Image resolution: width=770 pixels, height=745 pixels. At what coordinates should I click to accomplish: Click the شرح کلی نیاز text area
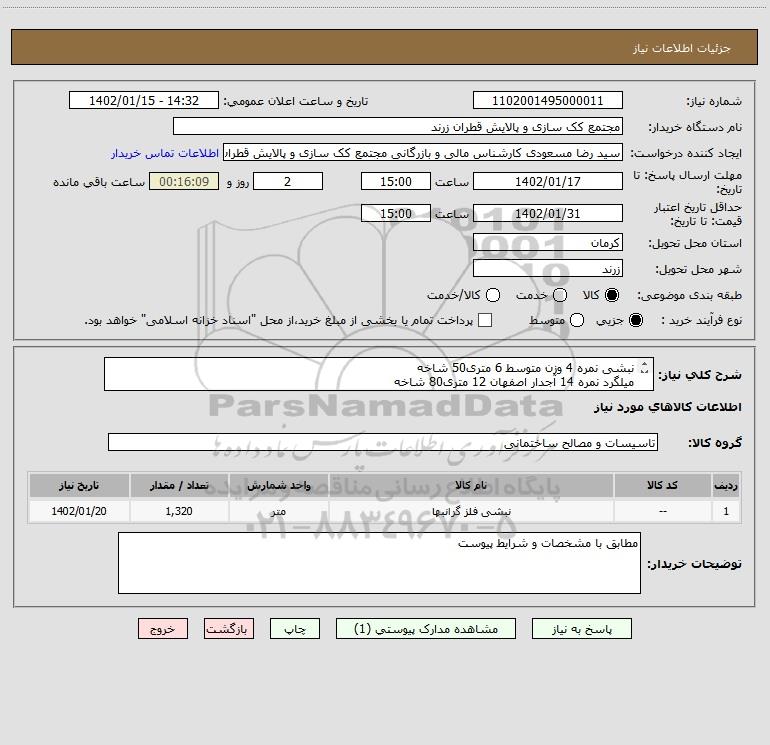click(x=379, y=374)
